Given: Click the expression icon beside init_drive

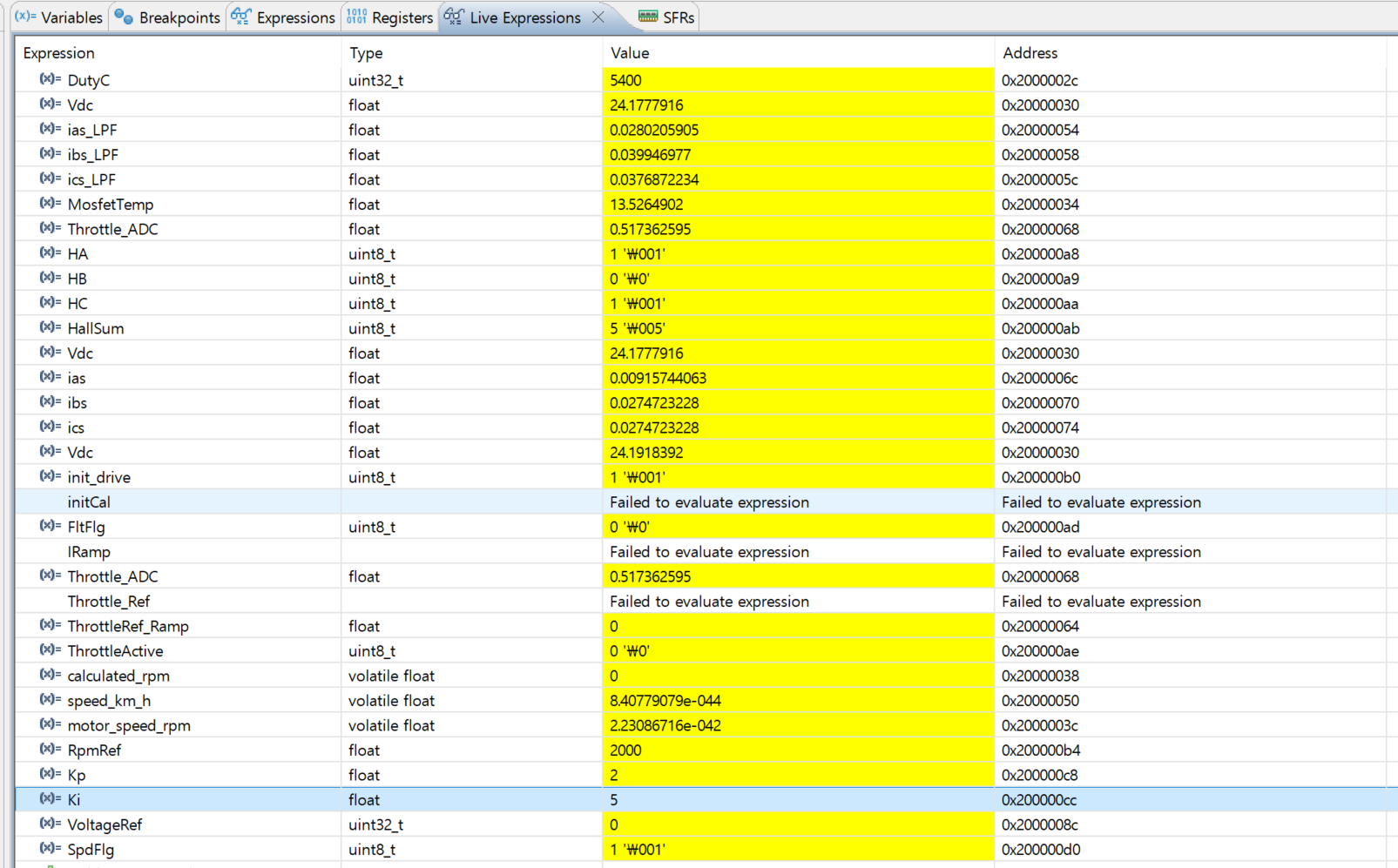Looking at the screenshot, I should tap(47, 476).
